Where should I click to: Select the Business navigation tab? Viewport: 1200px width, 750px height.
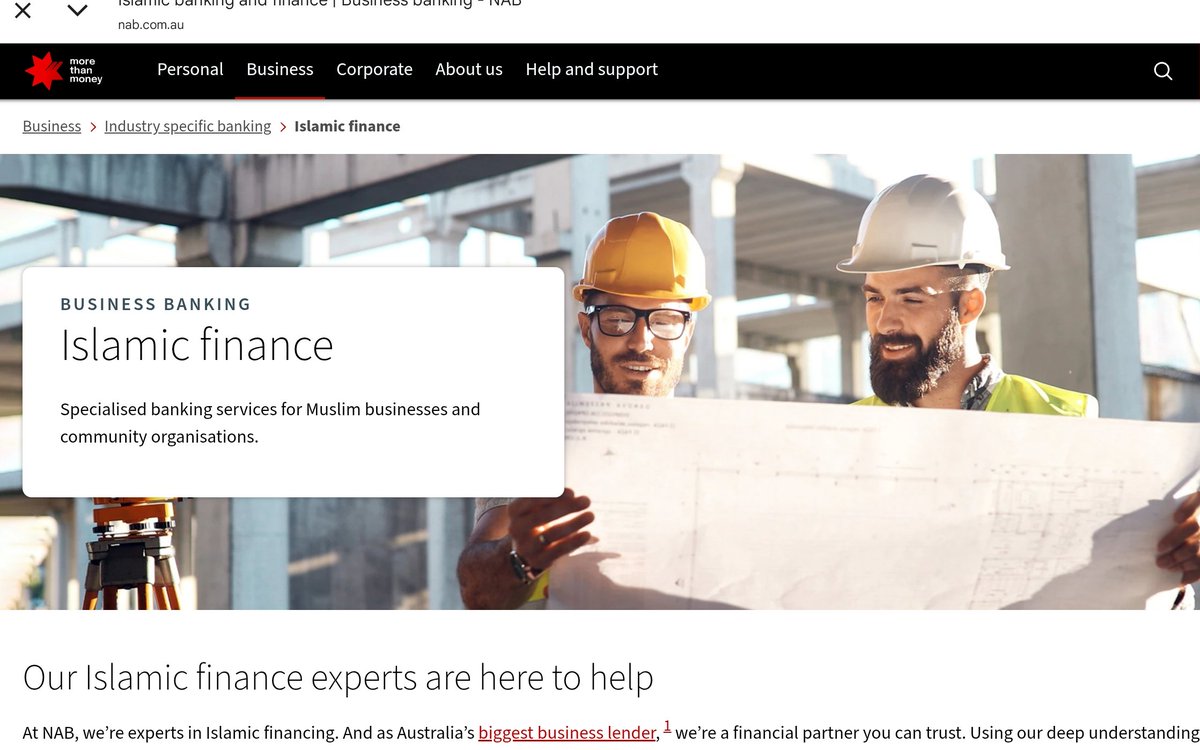point(280,69)
